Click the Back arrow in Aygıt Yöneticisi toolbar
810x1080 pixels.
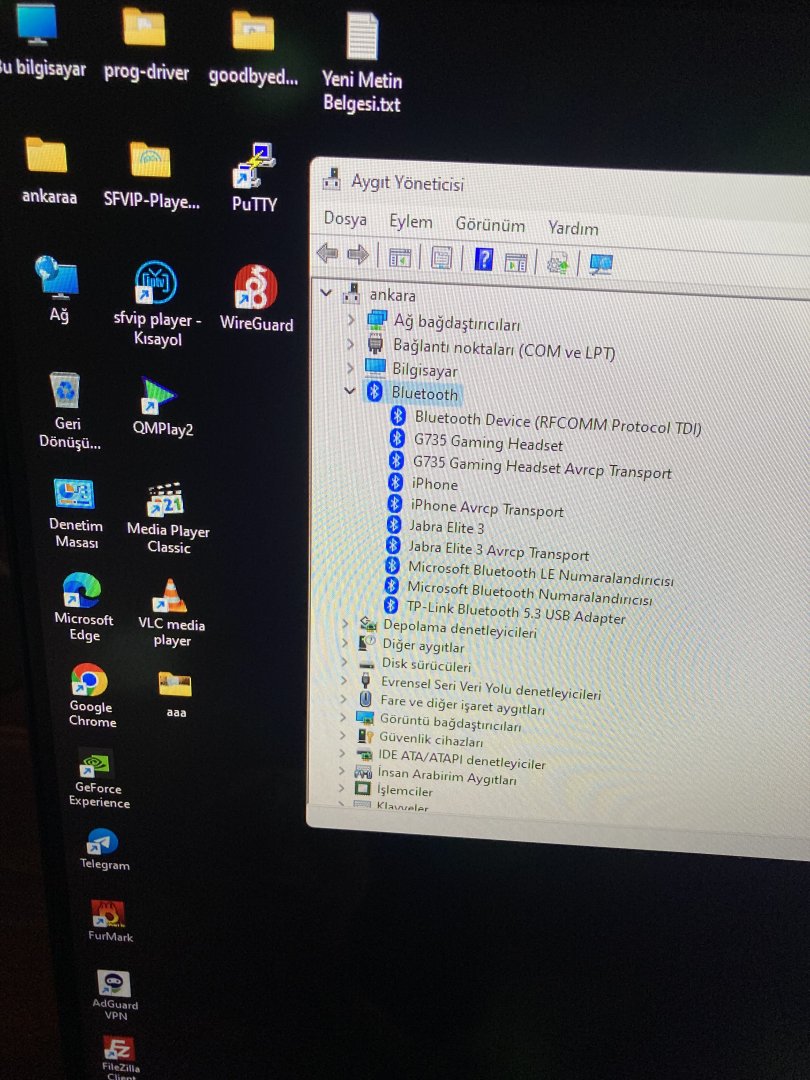coord(328,253)
